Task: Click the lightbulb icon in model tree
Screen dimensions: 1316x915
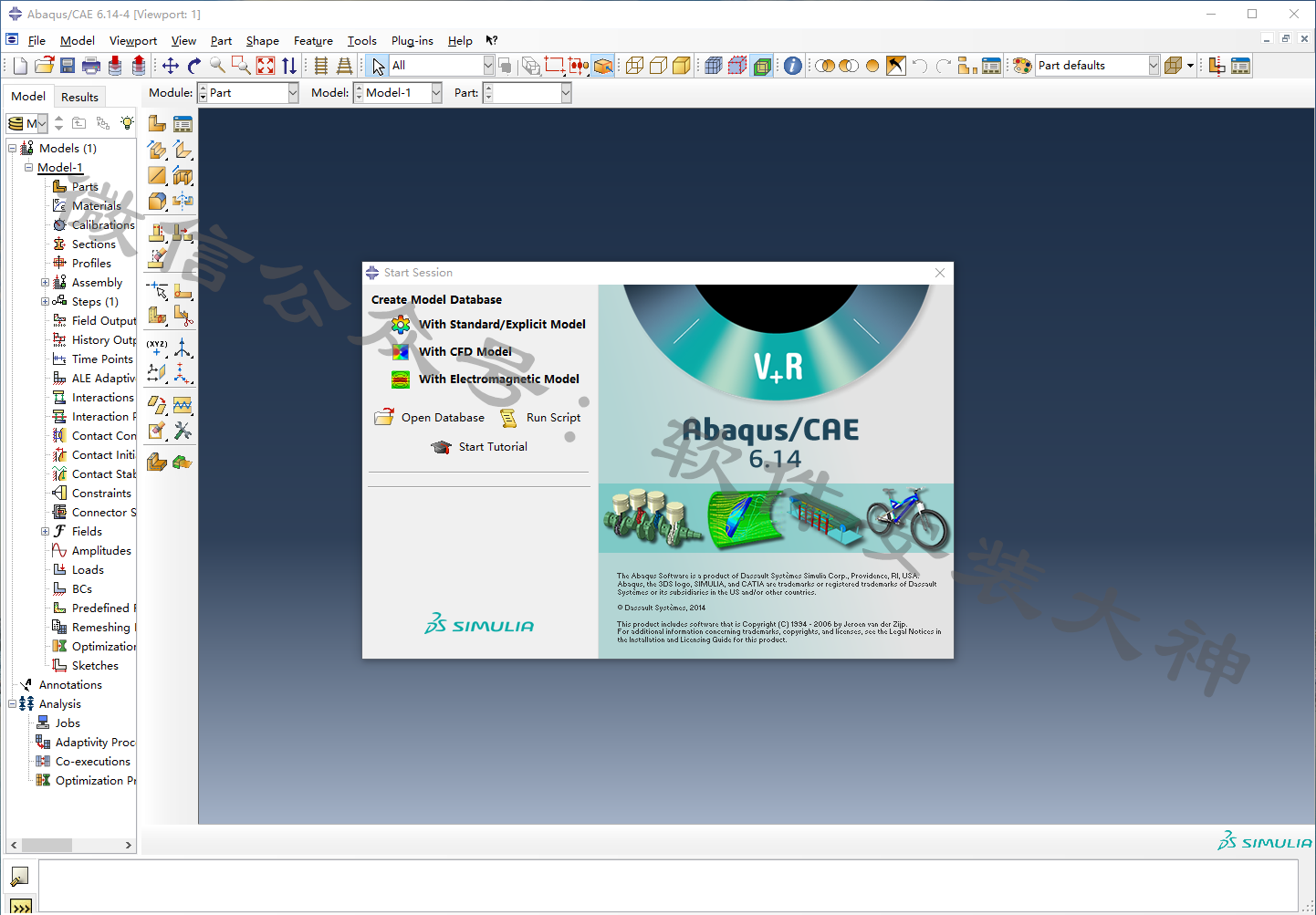Action: pos(127,123)
